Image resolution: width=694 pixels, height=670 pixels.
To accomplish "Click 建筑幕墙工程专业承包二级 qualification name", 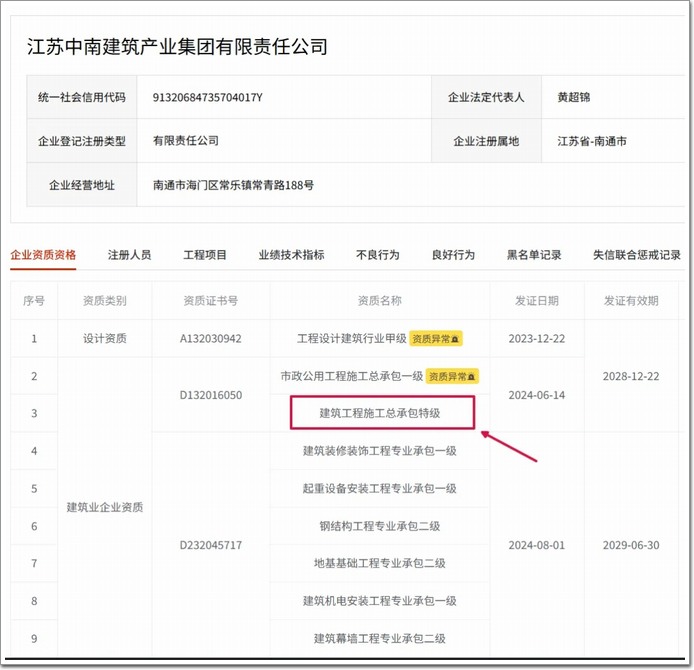I will point(380,638).
